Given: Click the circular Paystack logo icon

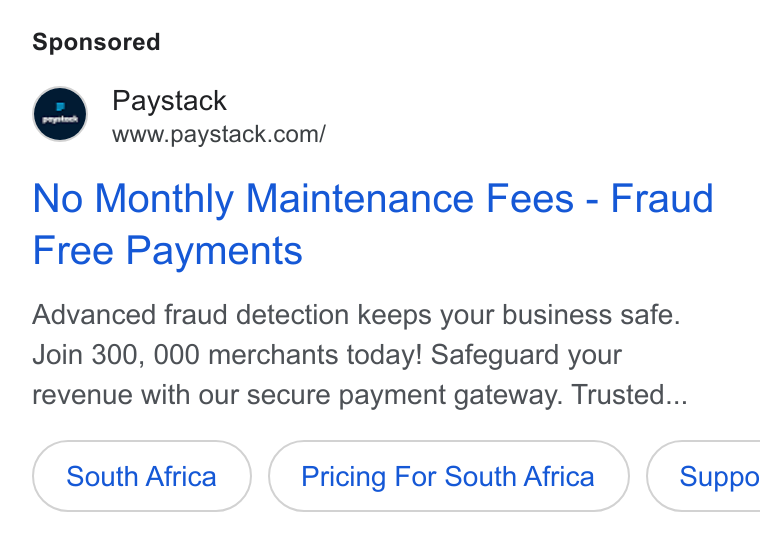Looking at the screenshot, I should point(60,114).
